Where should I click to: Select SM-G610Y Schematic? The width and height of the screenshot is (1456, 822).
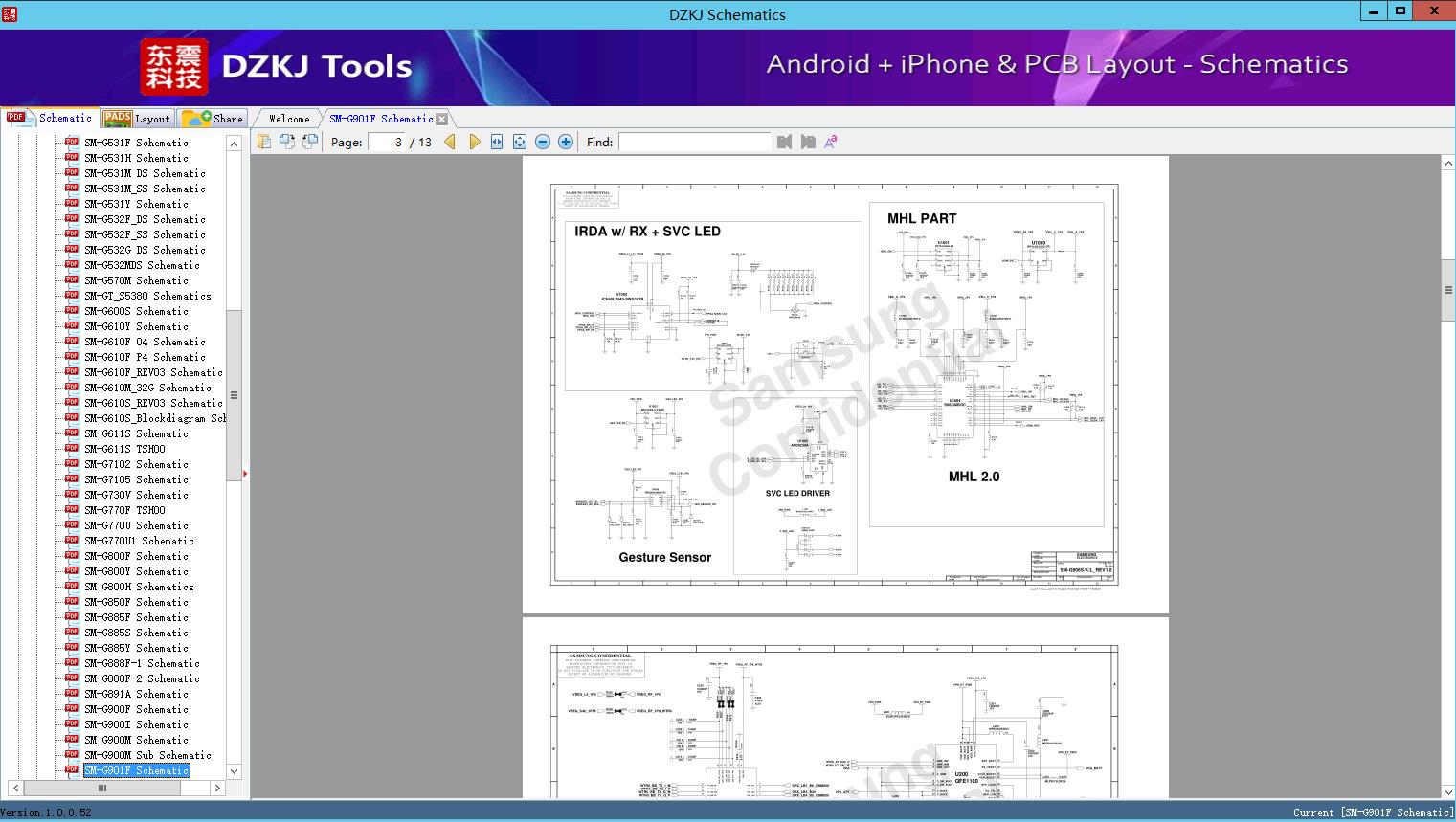(136, 326)
